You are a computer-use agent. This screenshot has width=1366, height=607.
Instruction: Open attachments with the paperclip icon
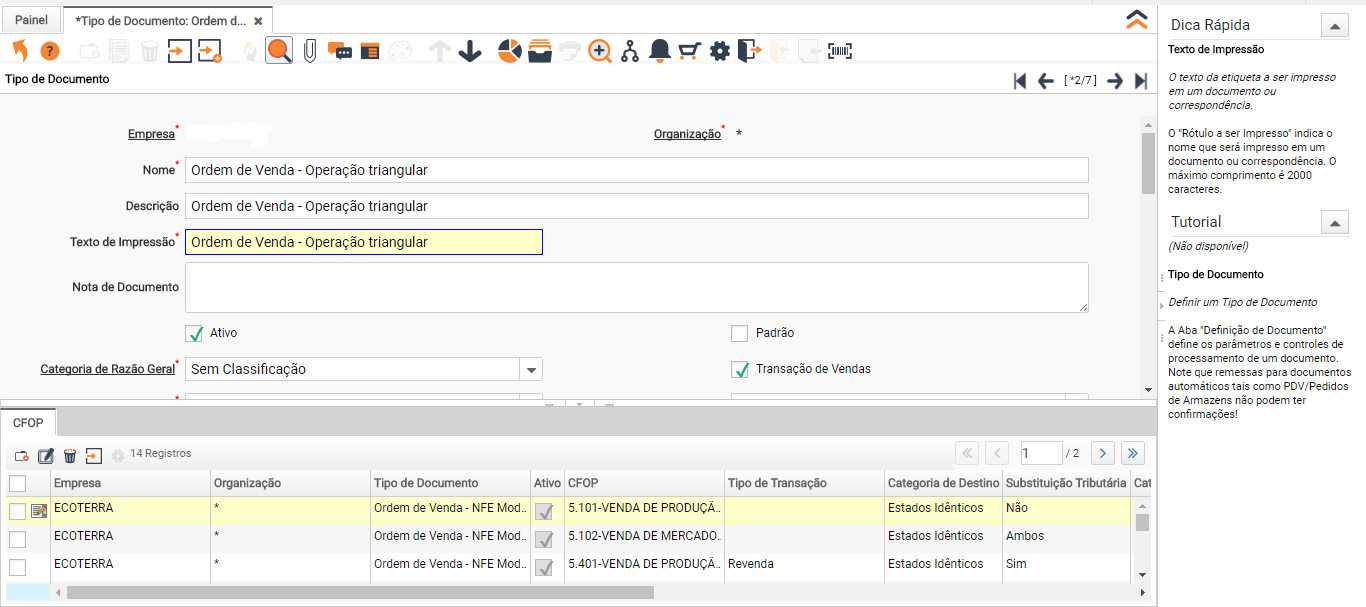(310, 51)
